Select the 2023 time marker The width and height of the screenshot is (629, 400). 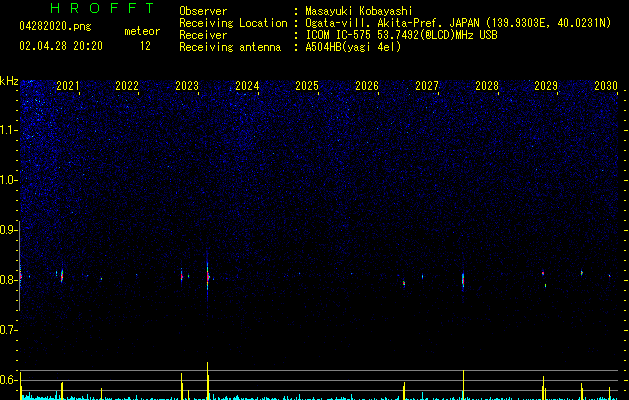point(187,86)
